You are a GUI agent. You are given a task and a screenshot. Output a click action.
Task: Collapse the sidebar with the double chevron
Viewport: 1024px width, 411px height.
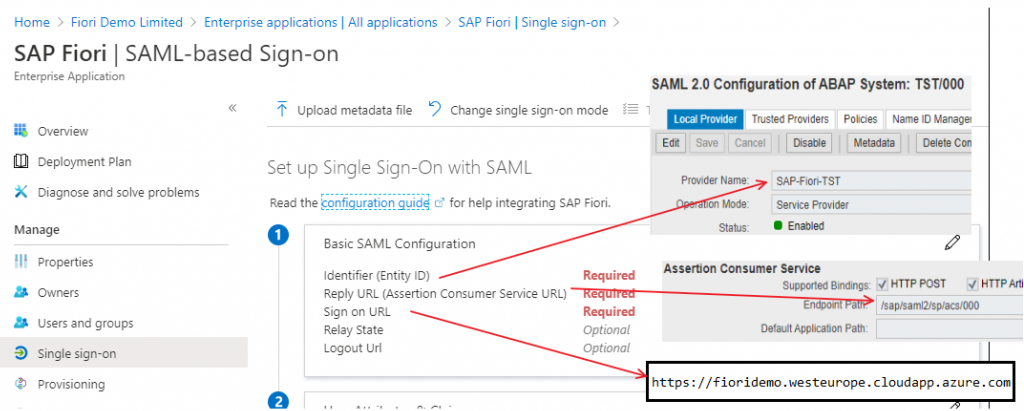pos(232,108)
